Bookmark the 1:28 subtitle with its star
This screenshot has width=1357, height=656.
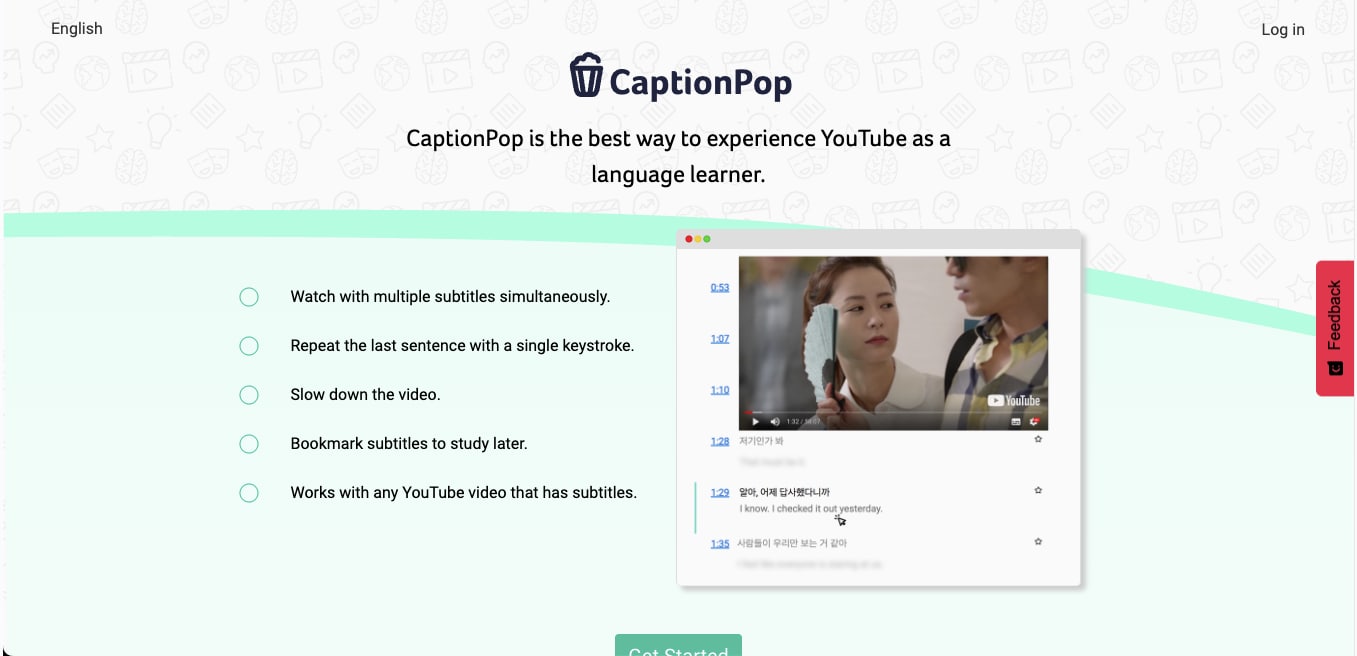click(x=1038, y=439)
